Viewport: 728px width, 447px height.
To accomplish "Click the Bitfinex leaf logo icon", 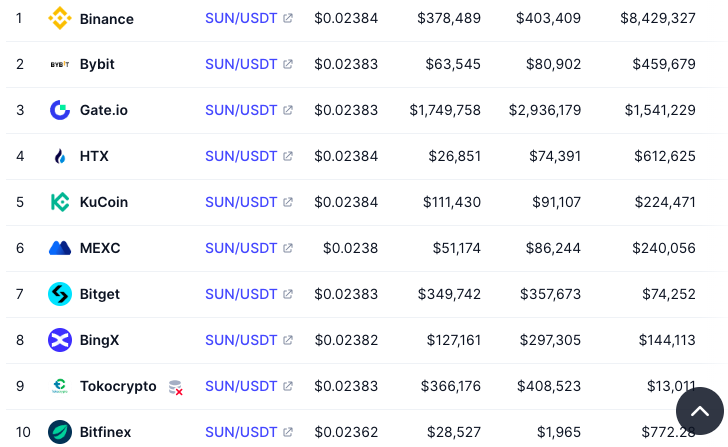I will coord(60,432).
